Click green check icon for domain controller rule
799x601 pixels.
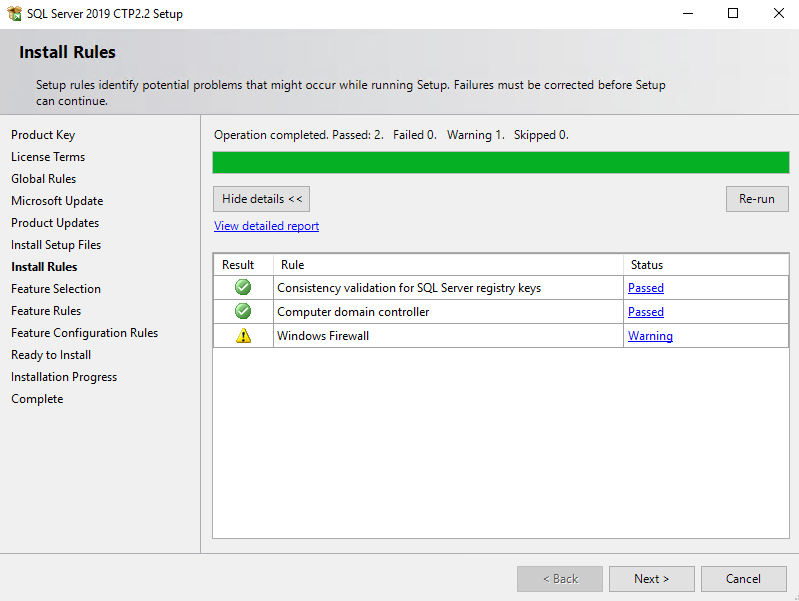coord(243,311)
